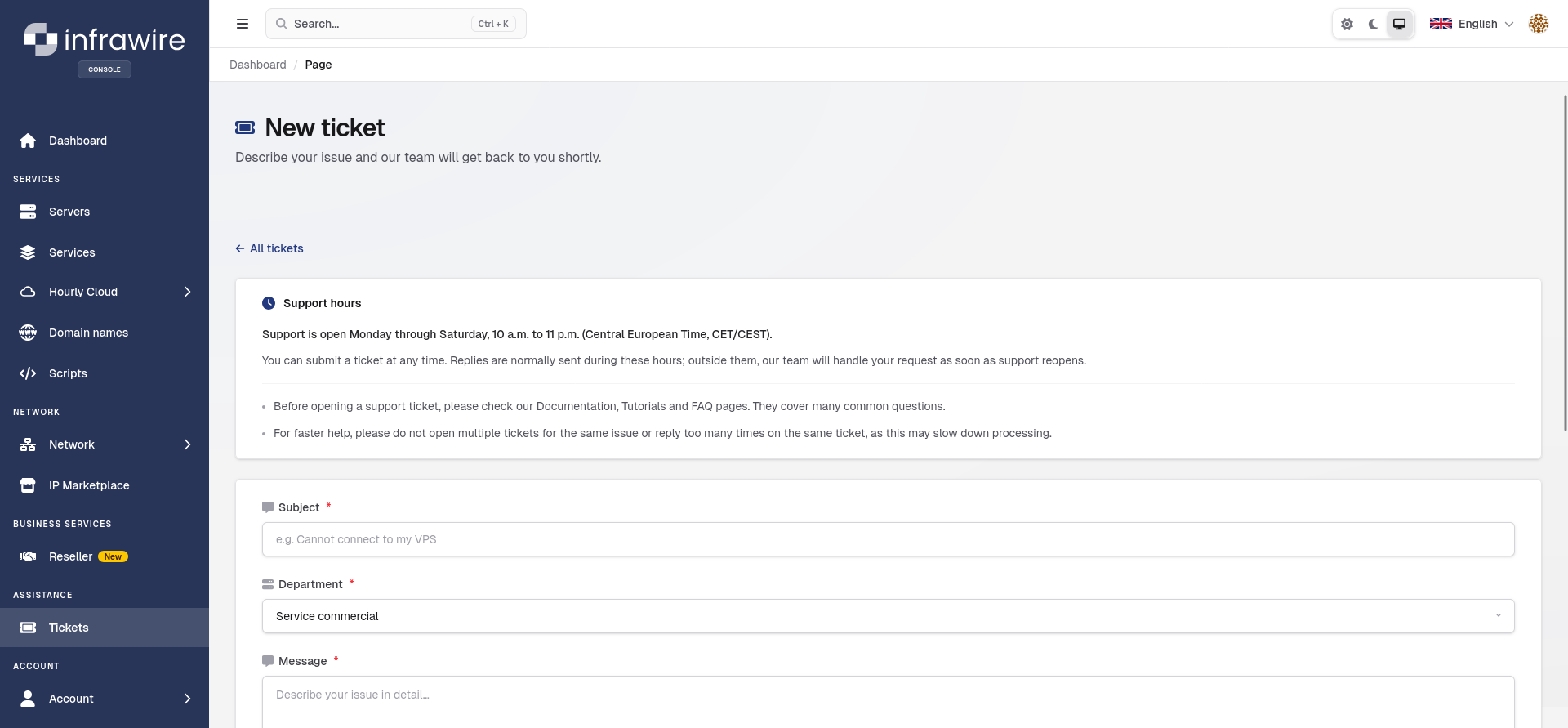This screenshot has height=728, width=1568.
Task: Select system theme monitor icon
Action: 1400,24
